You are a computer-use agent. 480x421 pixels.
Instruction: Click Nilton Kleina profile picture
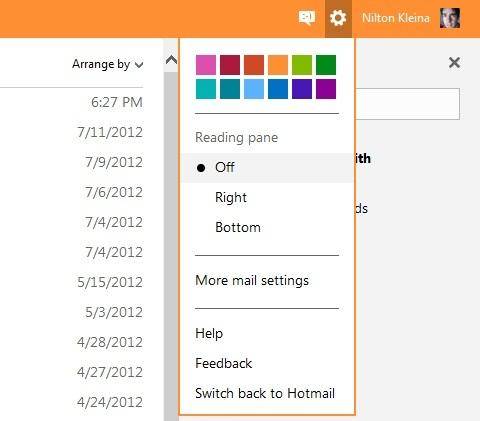point(450,18)
